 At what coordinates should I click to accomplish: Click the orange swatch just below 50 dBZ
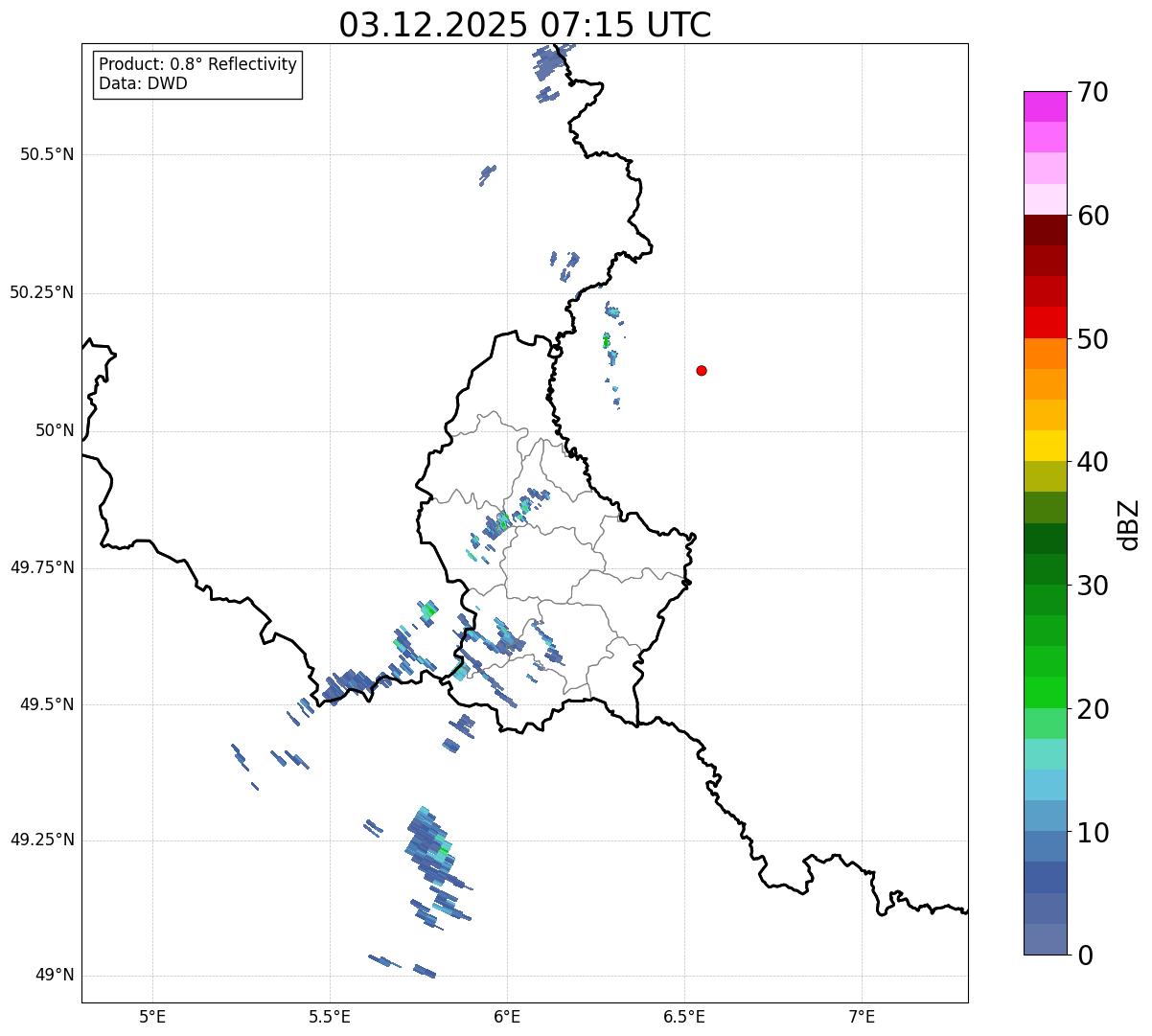1046,354
